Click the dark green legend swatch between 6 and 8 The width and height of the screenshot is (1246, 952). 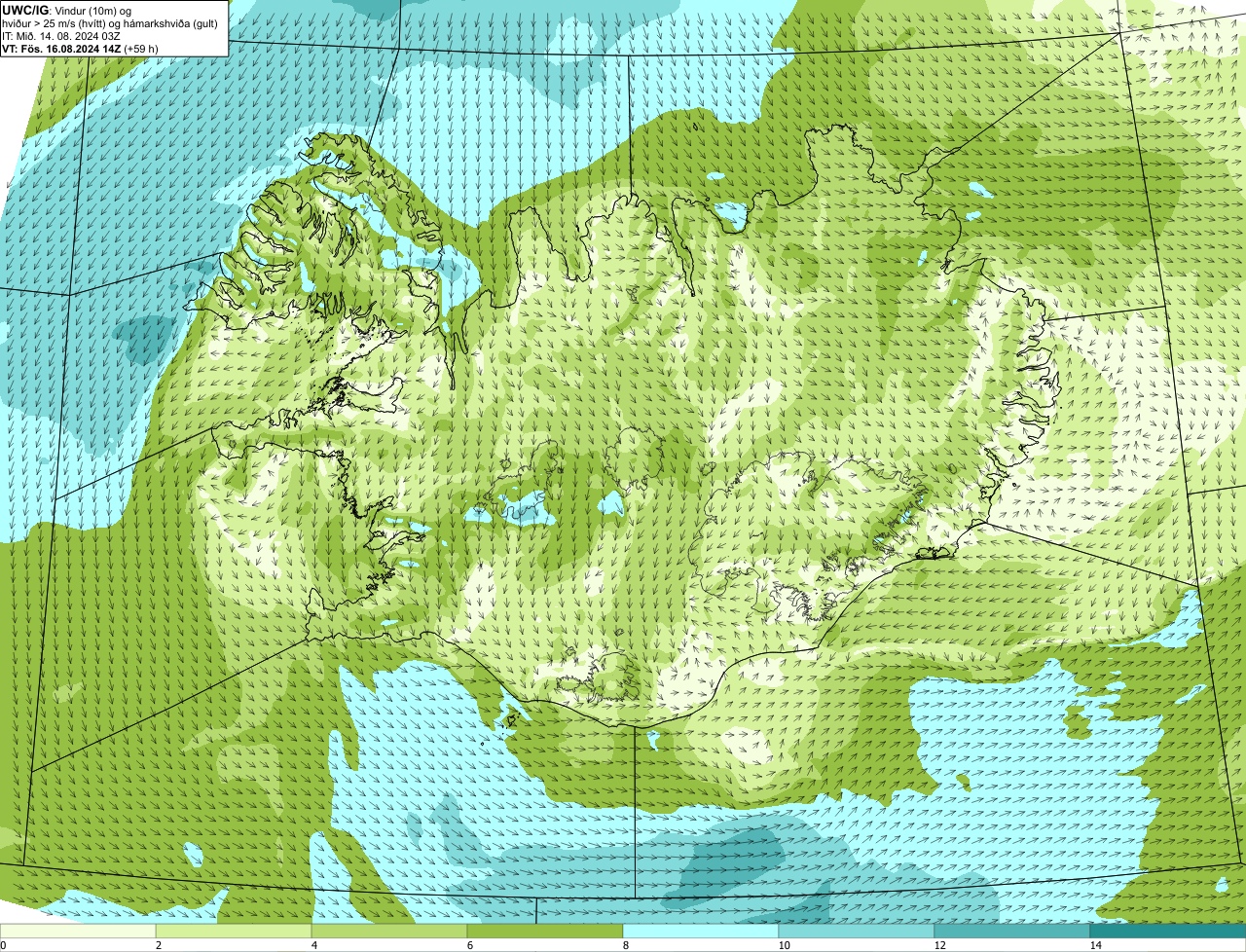coord(545,931)
